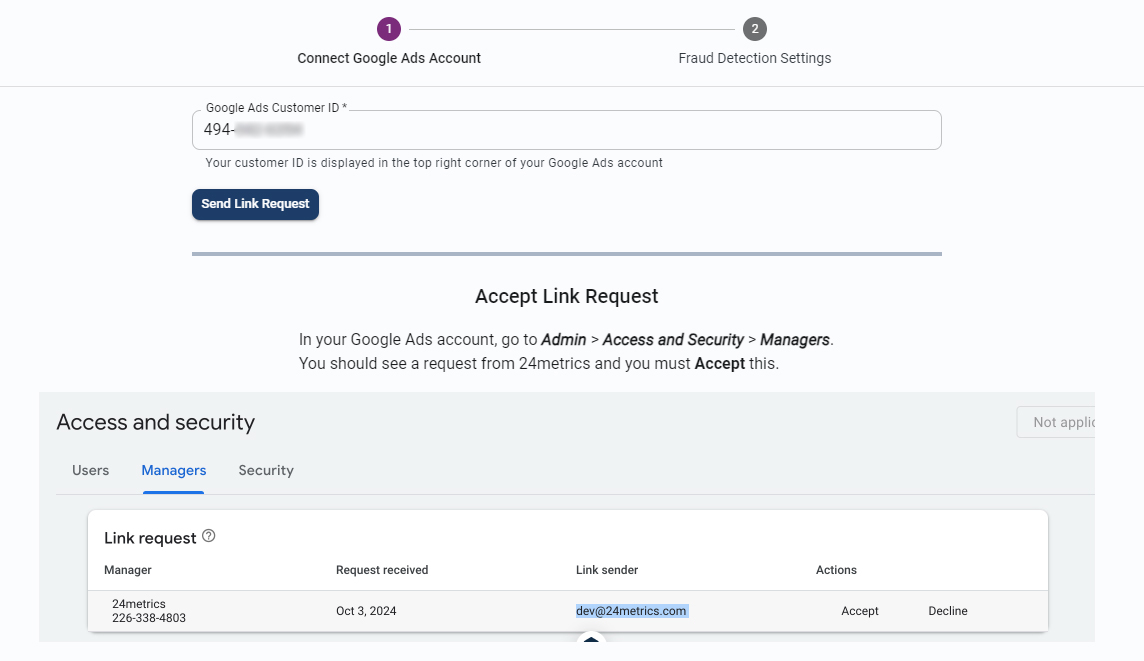Click the 24metrics manager name
1144x661 pixels.
(x=139, y=604)
